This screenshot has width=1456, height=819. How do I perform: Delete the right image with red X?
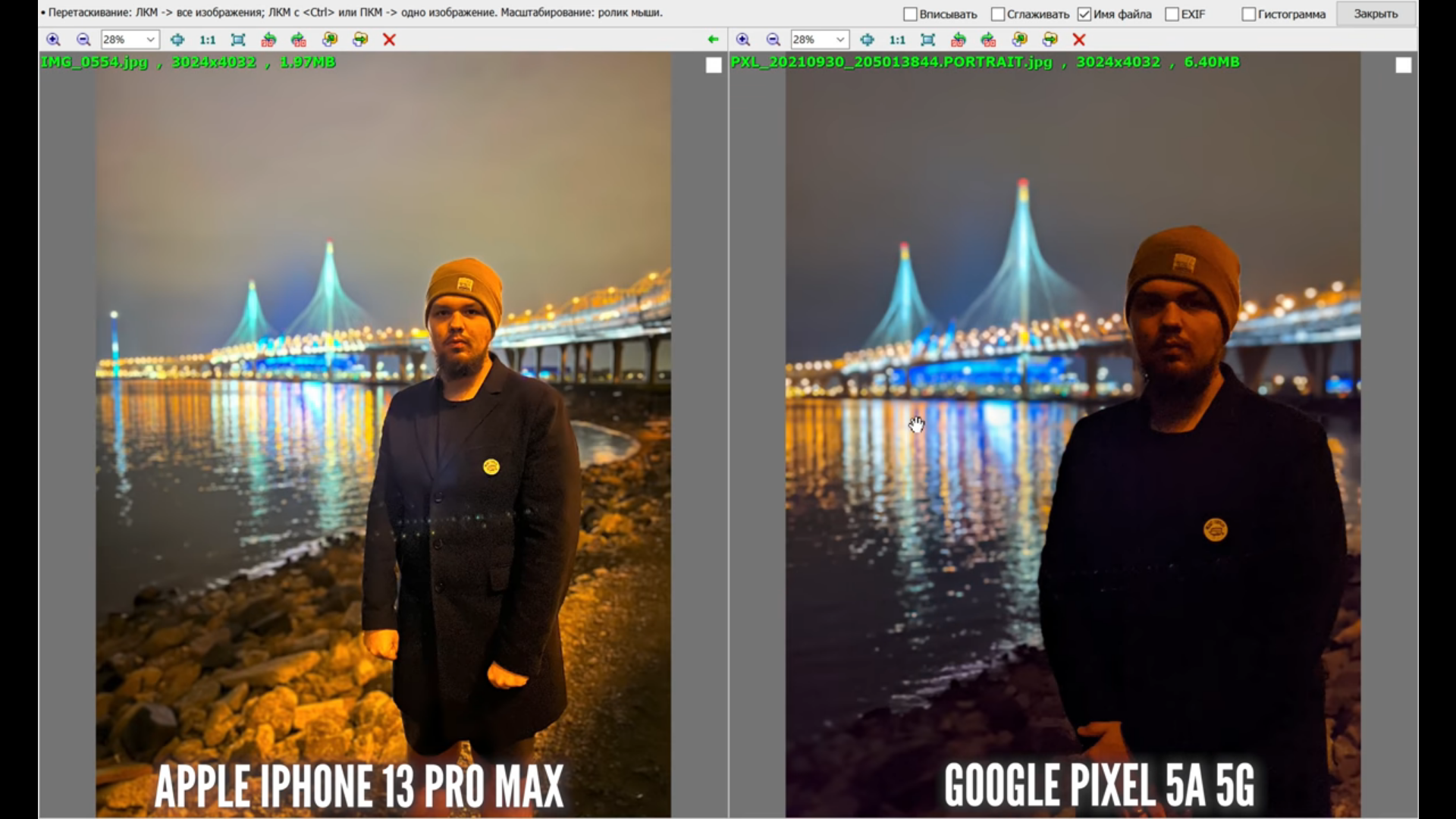(1080, 39)
